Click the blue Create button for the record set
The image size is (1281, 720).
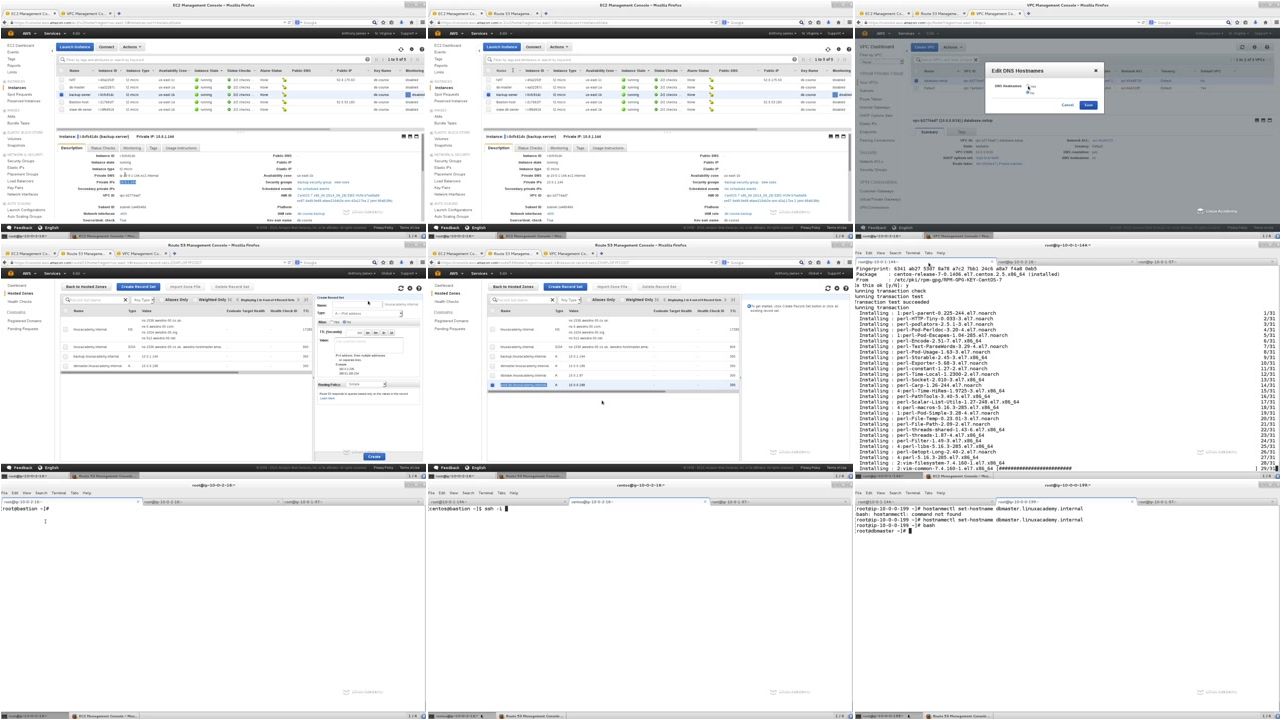(374, 456)
